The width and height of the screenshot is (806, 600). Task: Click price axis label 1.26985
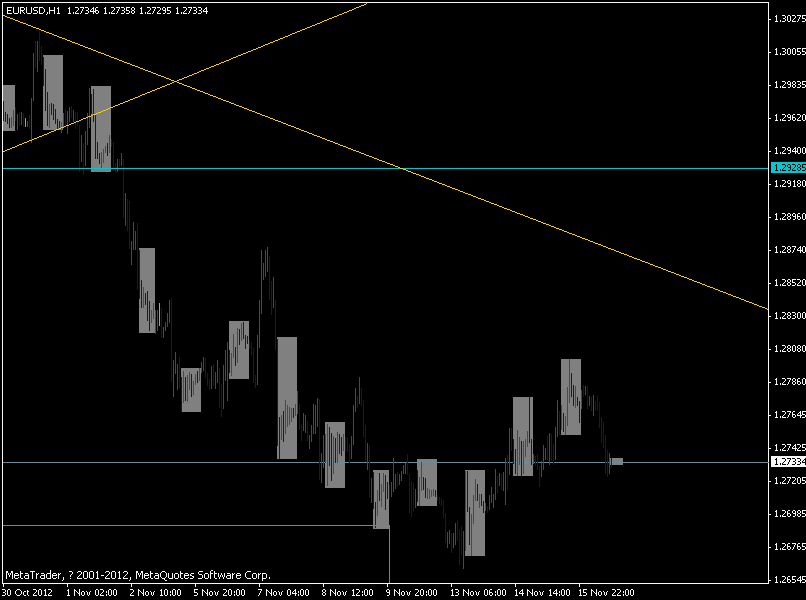point(790,514)
